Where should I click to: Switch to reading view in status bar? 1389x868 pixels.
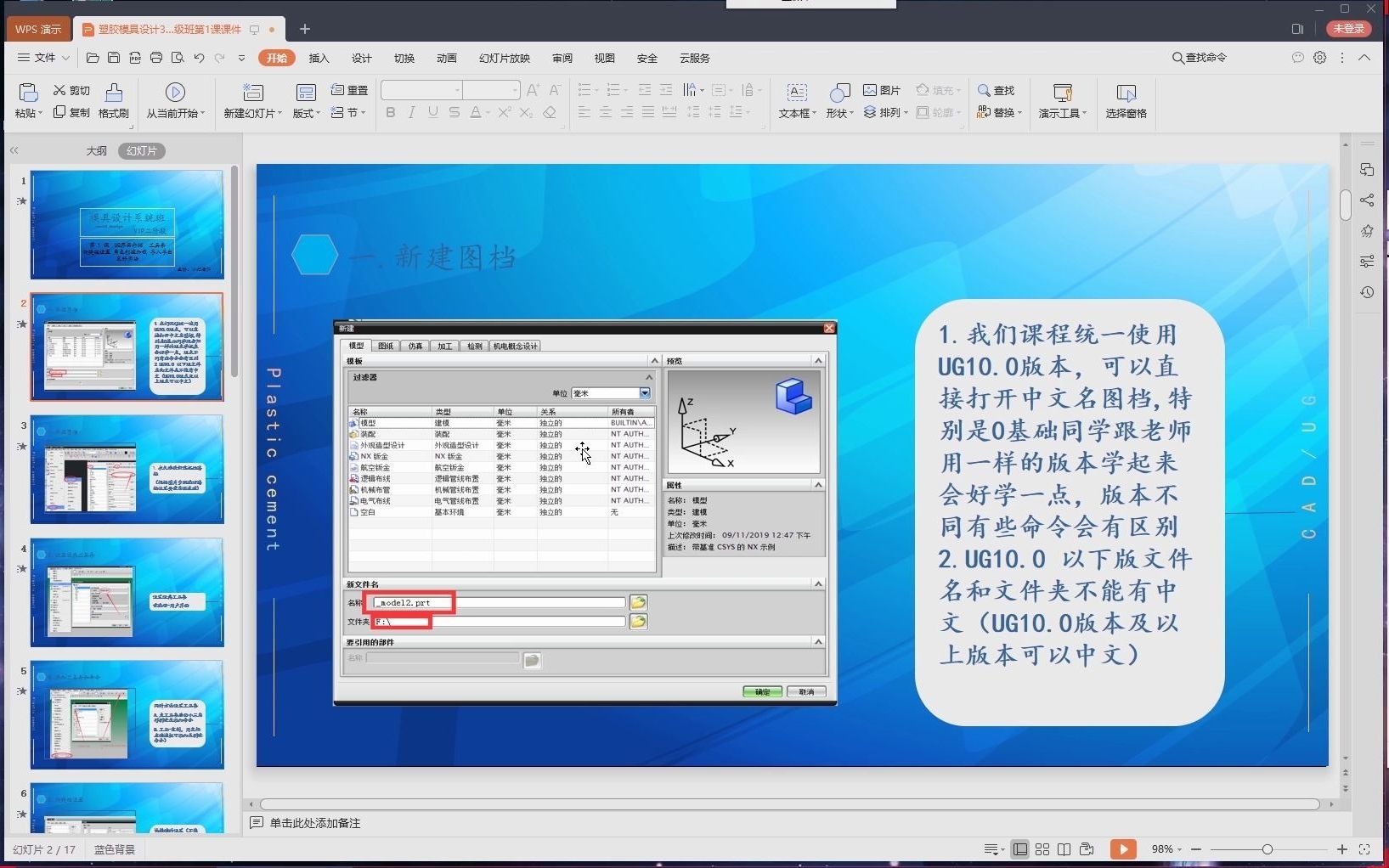(1064, 849)
